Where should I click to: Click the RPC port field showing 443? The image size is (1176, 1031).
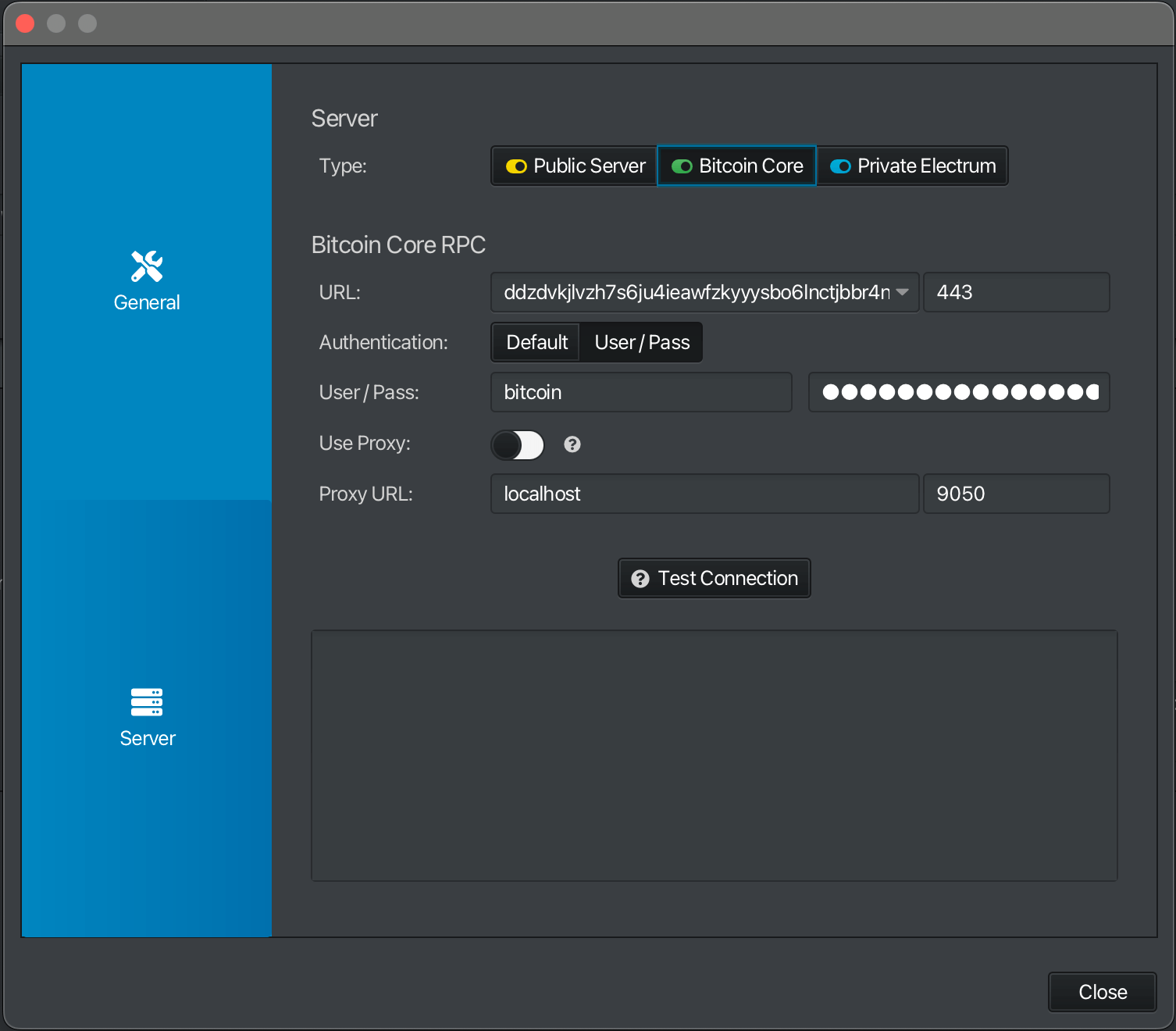[x=1015, y=292]
